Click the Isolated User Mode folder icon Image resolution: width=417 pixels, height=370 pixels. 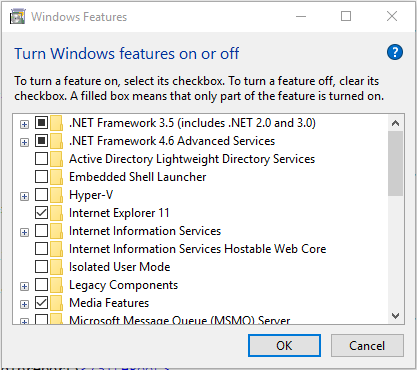point(57,267)
